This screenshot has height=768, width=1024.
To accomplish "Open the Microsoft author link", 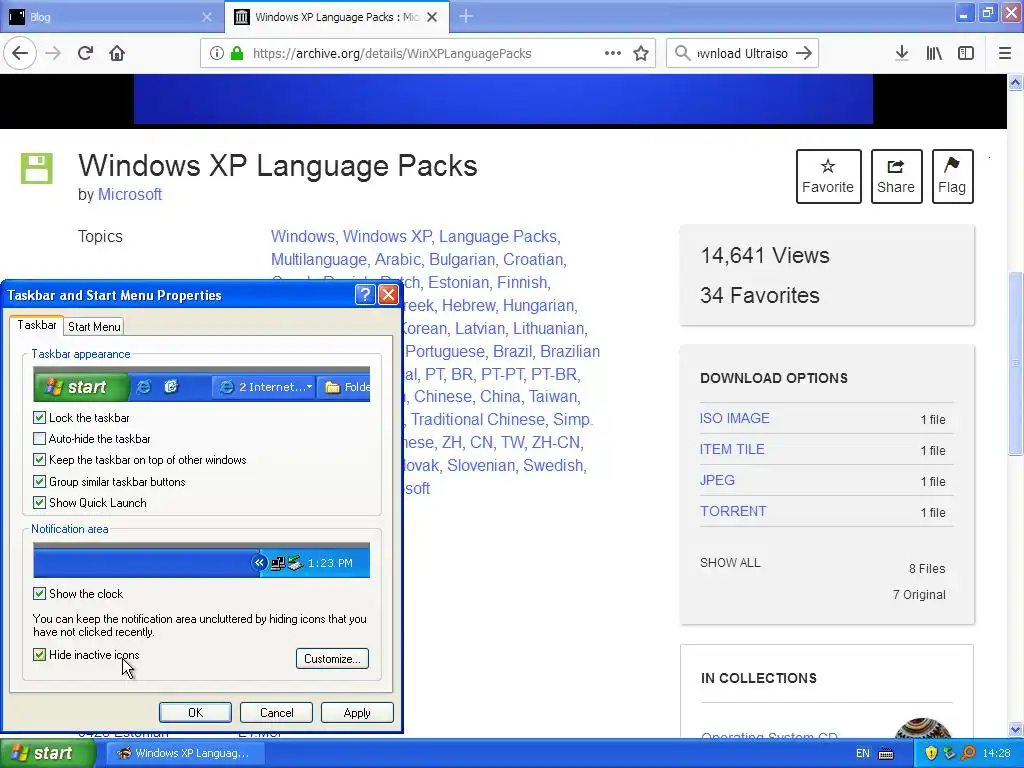I will tap(130, 195).
